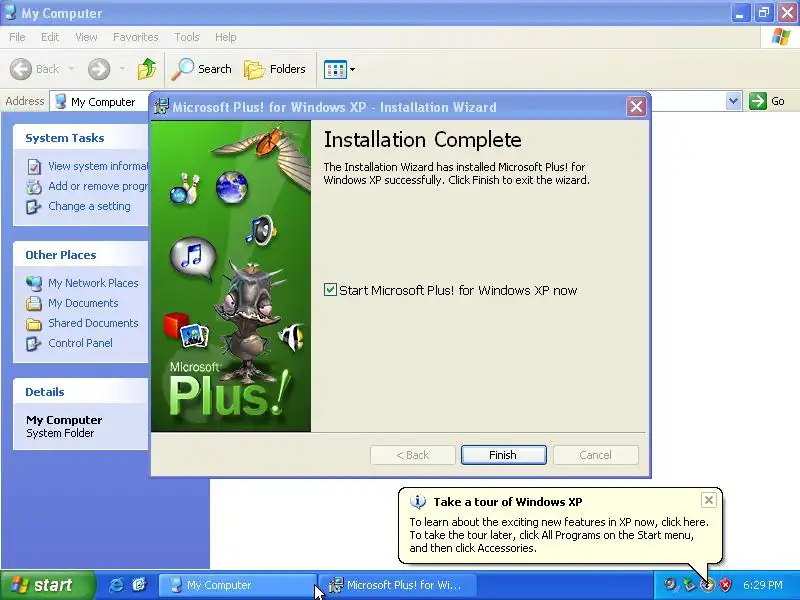This screenshot has width=800, height=600.
Task: Click the Safely Remove Hardware tray icon
Action: click(x=689, y=585)
